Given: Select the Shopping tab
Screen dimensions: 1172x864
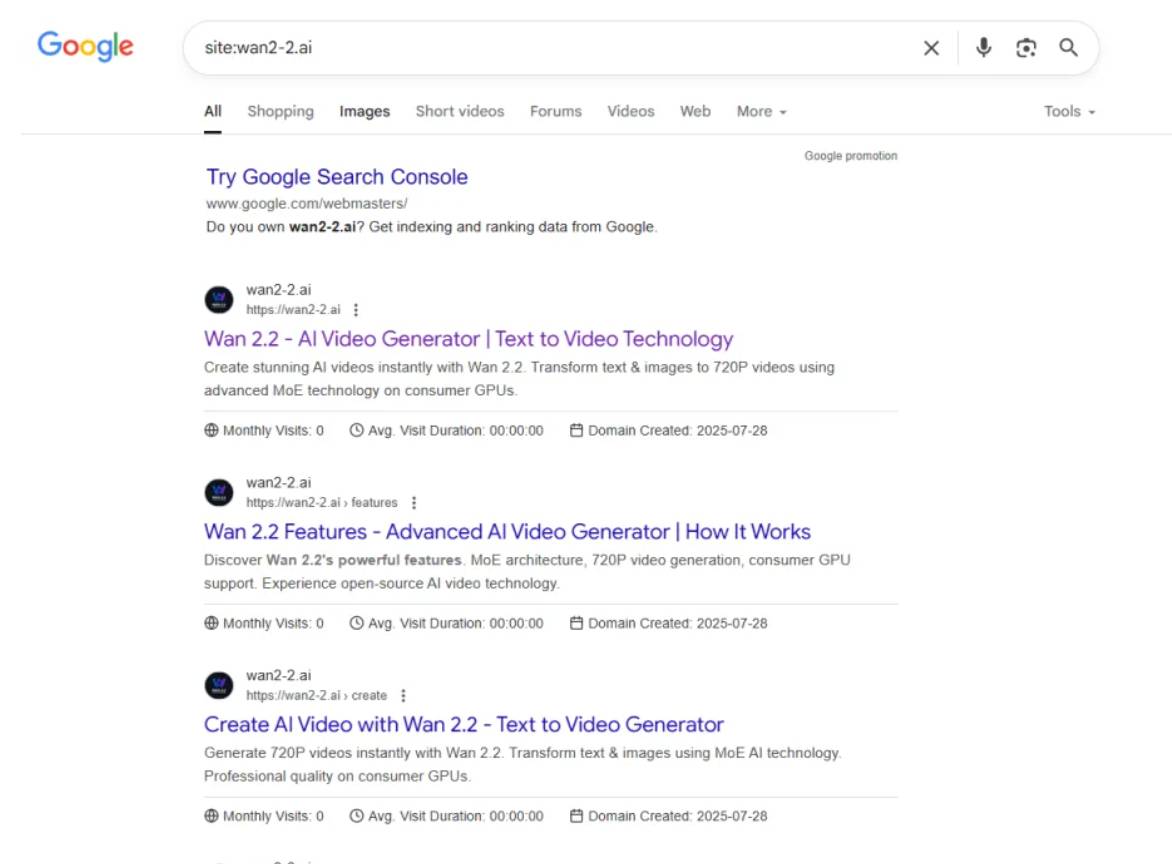Looking at the screenshot, I should click(280, 111).
